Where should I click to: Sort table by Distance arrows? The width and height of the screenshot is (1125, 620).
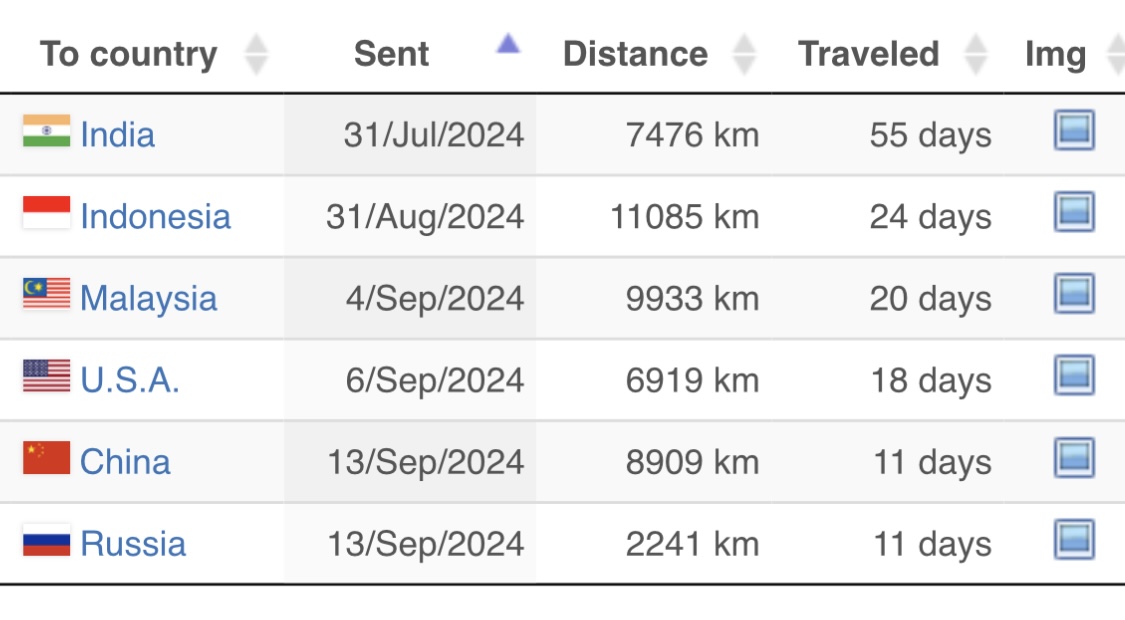[744, 54]
